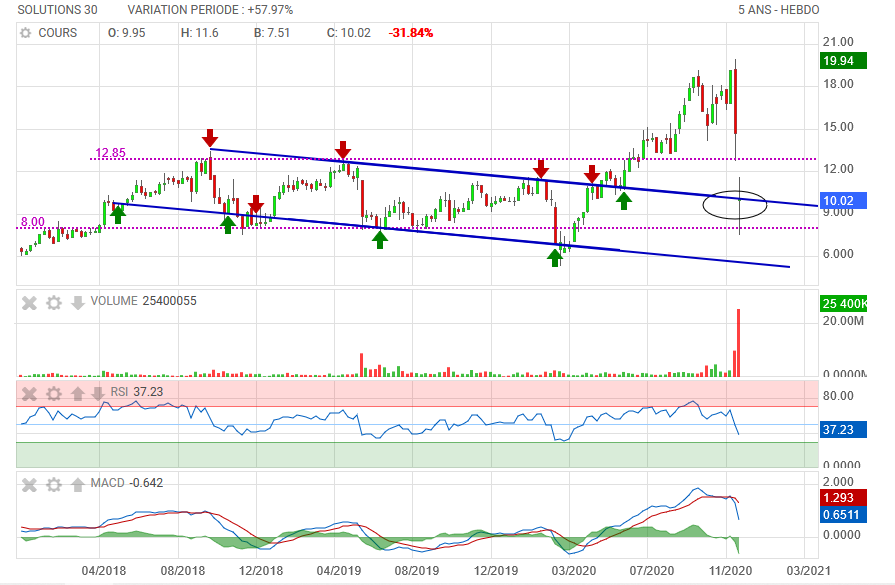Viewport: 895px width, 585px height.
Task: Click the 12.00 price axis label
Action: [838, 169]
